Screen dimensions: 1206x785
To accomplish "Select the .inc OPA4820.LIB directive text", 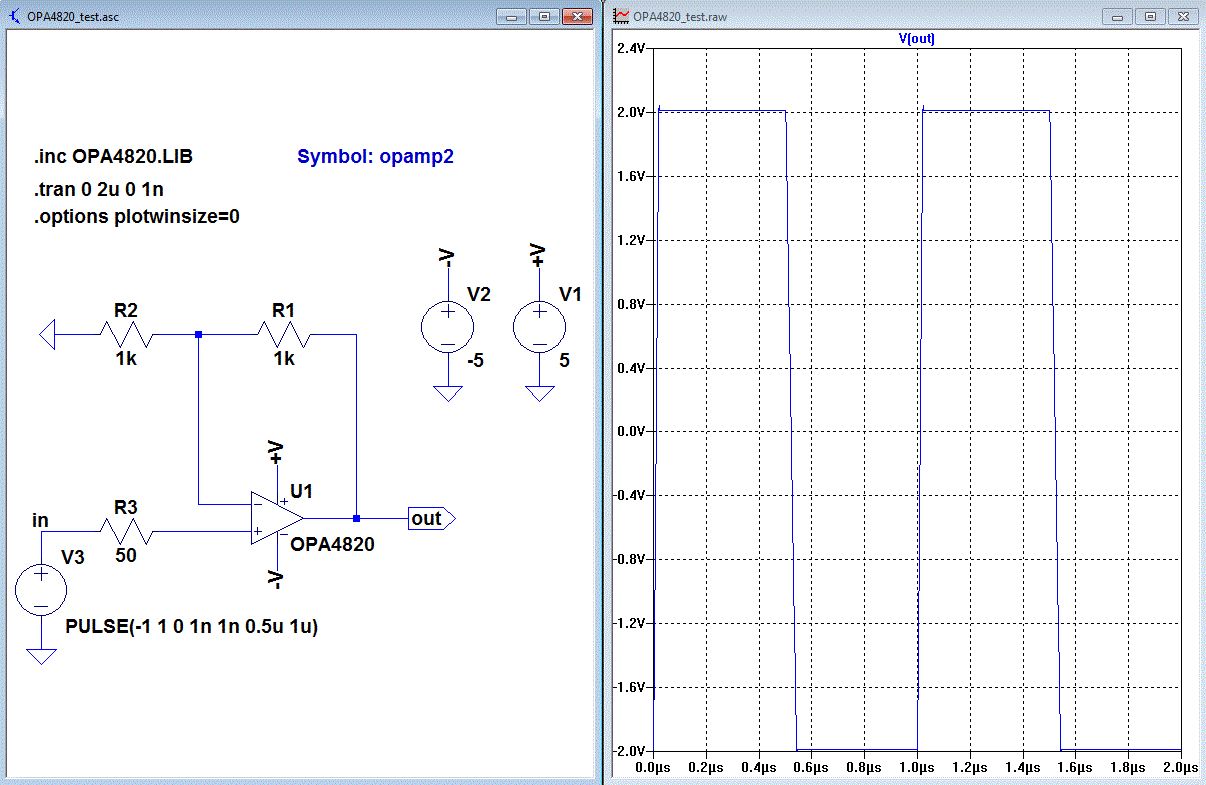I will click(x=127, y=158).
